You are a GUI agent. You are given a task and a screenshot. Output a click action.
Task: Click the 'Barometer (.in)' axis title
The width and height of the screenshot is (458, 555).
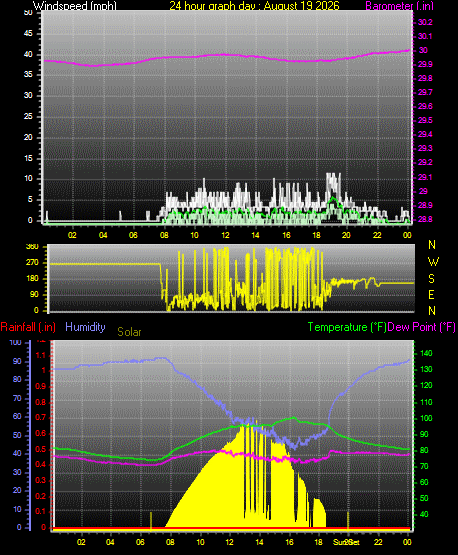pos(399,6)
